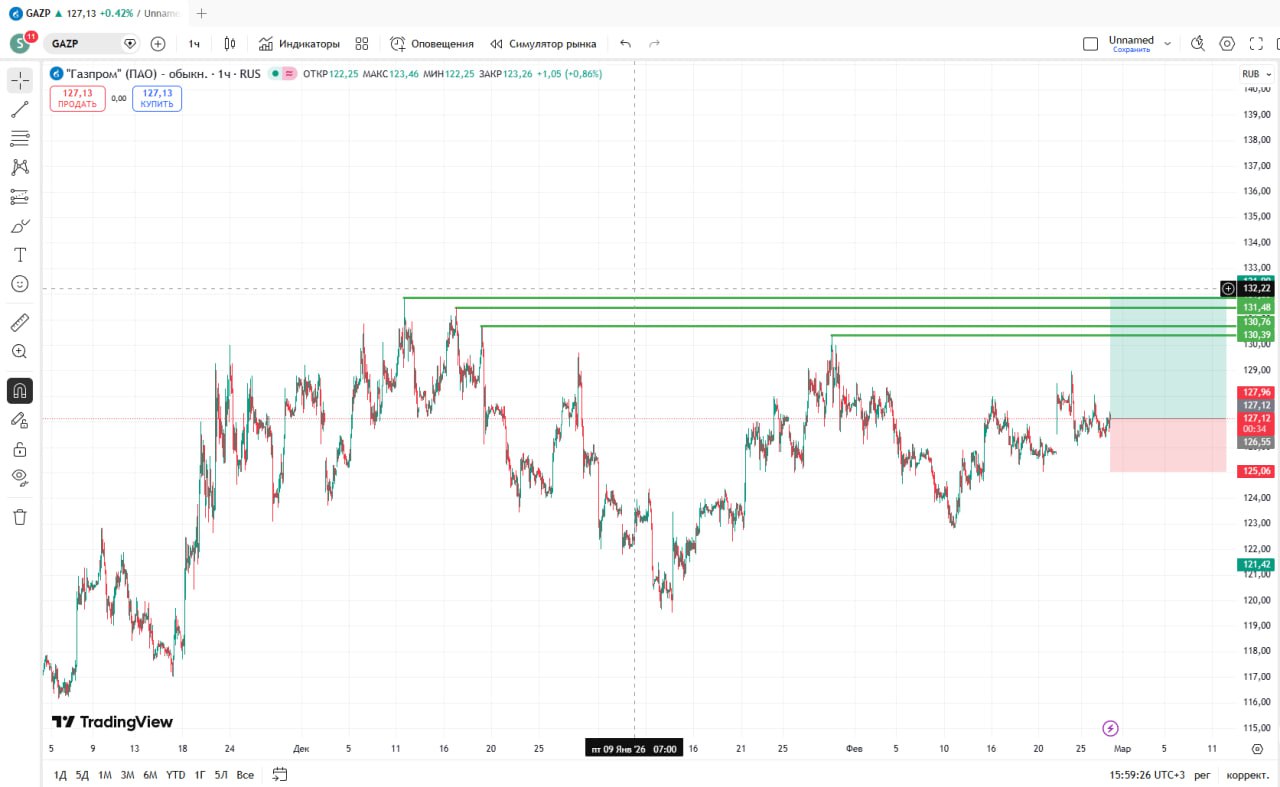Toggle Magnet mode in the left toolbar
This screenshot has width=1280, height=787.
[20, 390]
